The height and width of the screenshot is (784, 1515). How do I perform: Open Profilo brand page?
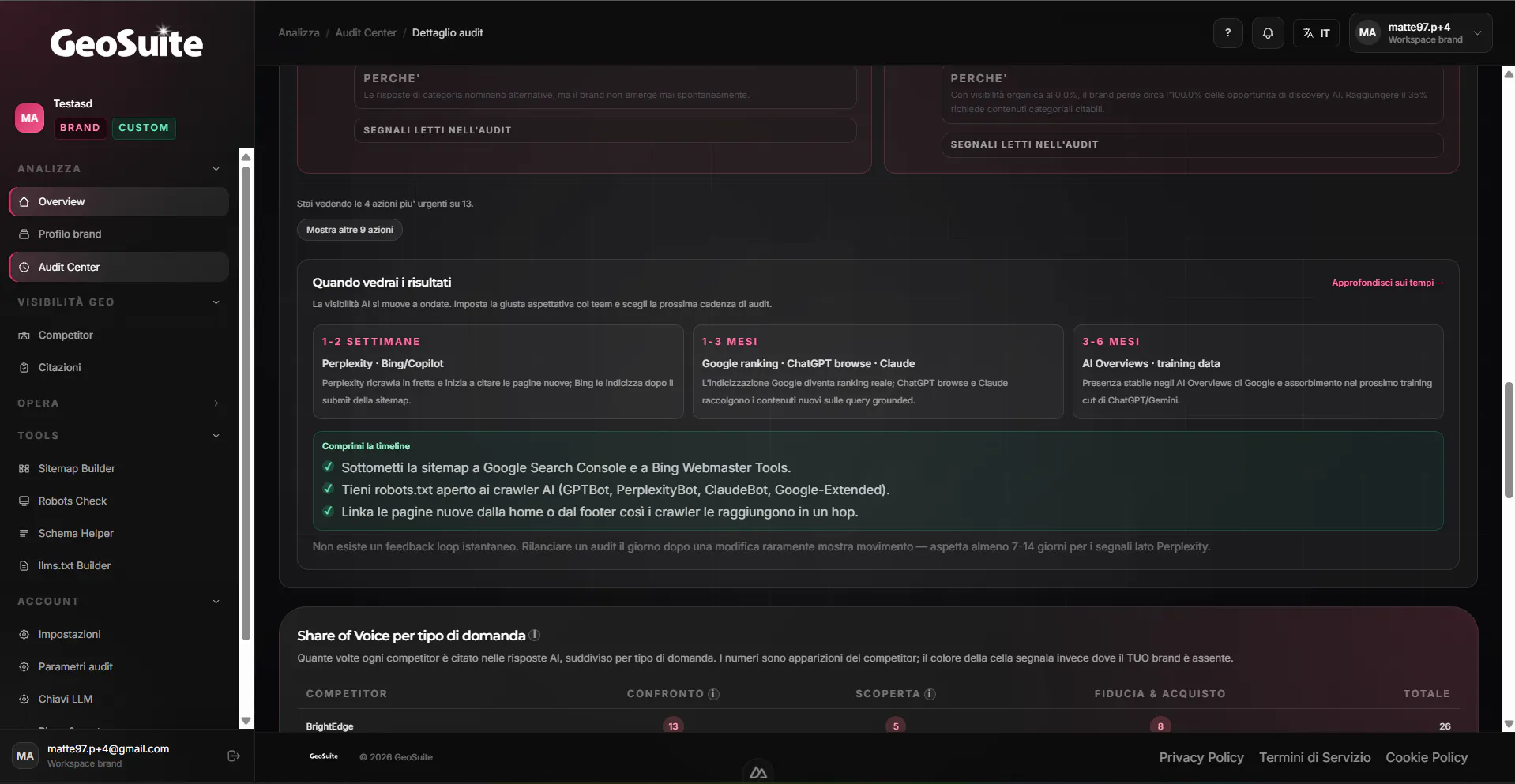119,234
